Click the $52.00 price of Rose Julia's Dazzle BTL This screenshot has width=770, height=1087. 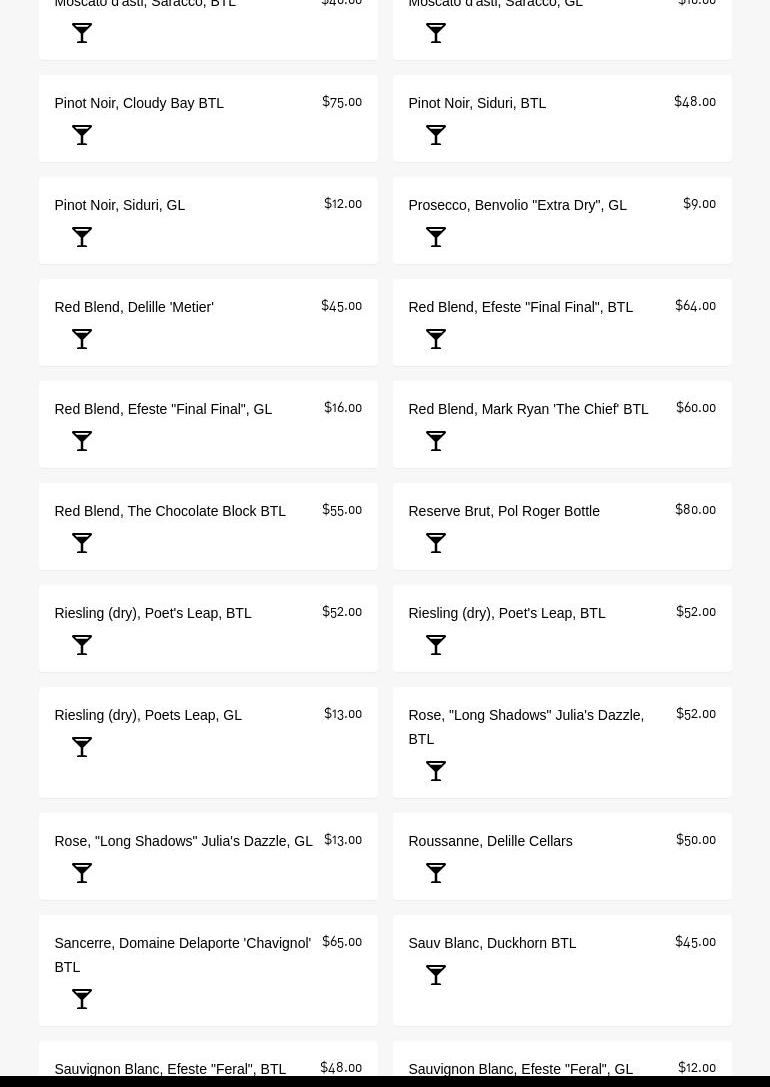(695, 714)
